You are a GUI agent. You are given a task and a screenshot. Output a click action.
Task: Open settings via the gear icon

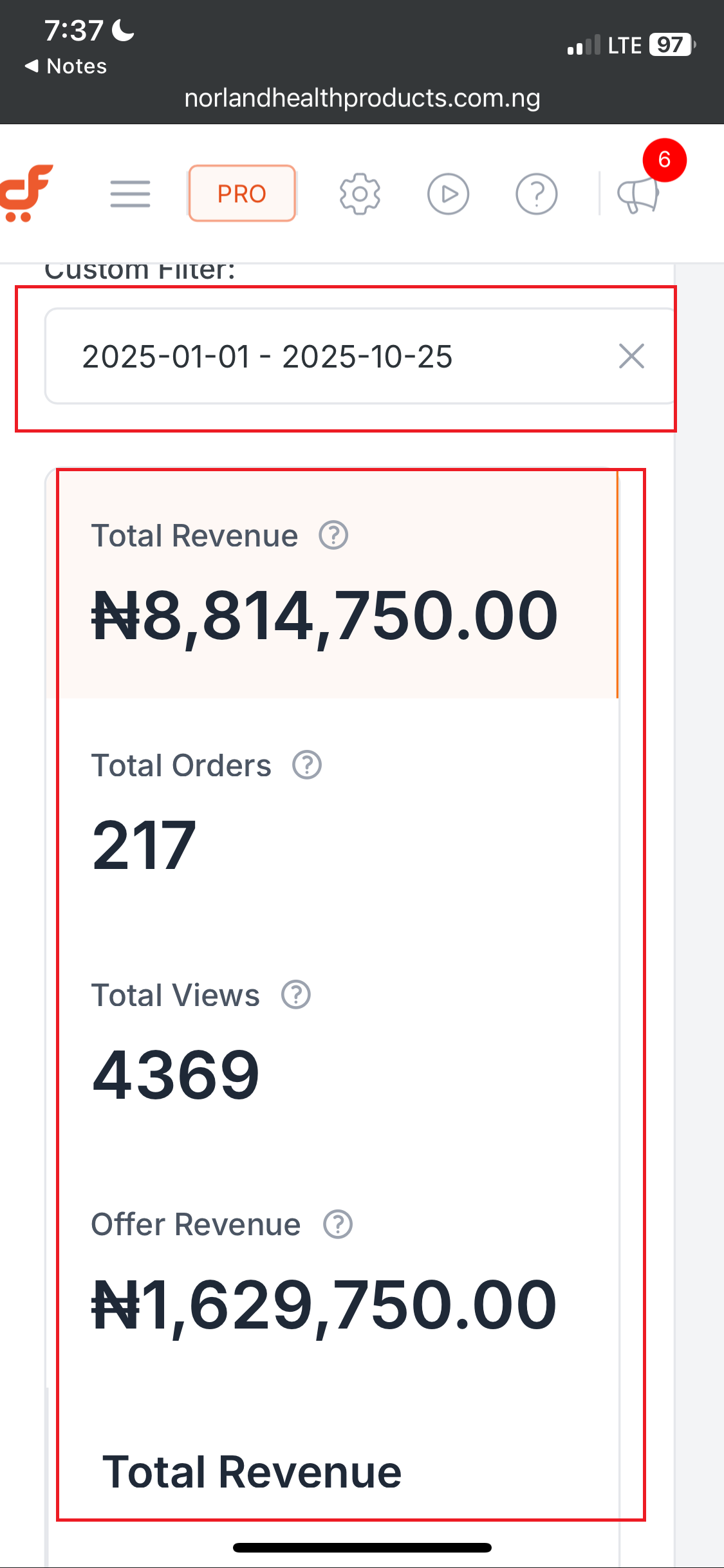click(360, 194)
